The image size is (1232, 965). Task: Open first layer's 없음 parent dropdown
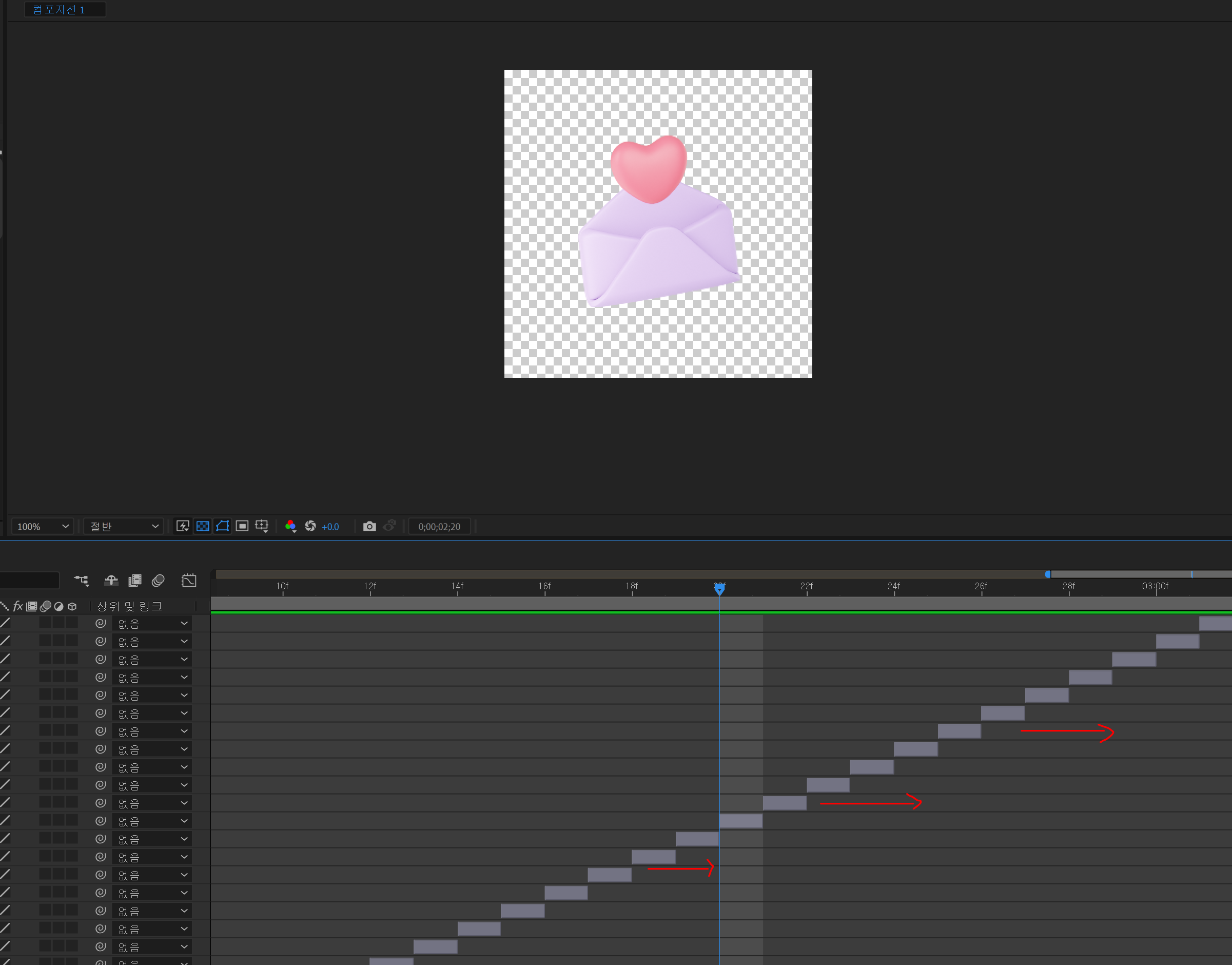point(152,623)
